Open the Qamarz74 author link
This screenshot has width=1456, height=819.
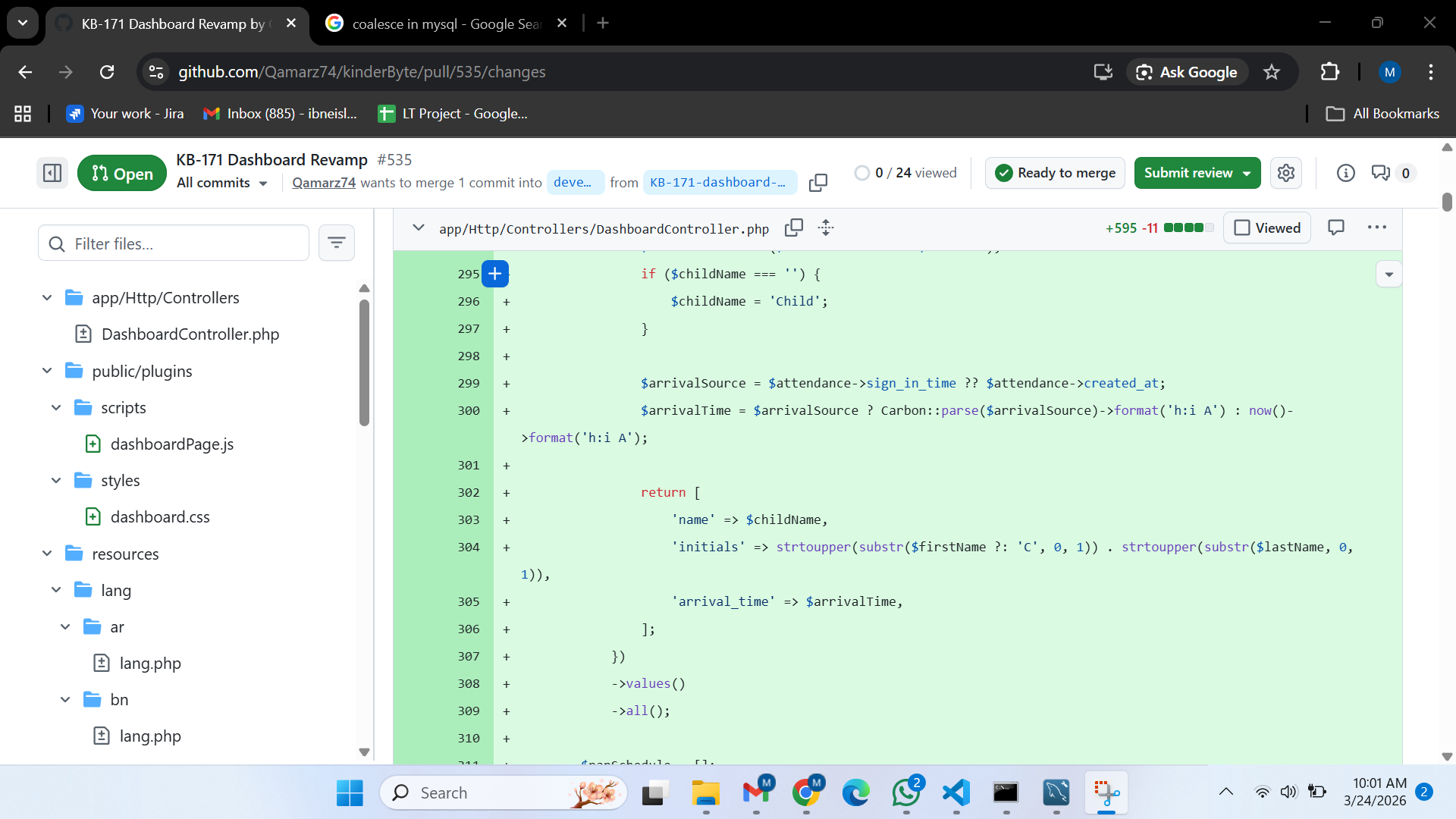click(x=324, y=183)
